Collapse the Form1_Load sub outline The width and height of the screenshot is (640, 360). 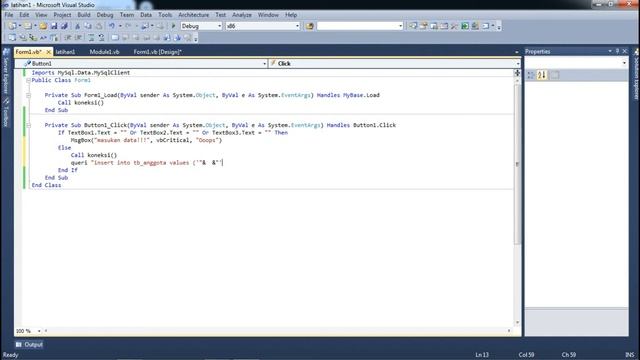click(x=29, y=95)
